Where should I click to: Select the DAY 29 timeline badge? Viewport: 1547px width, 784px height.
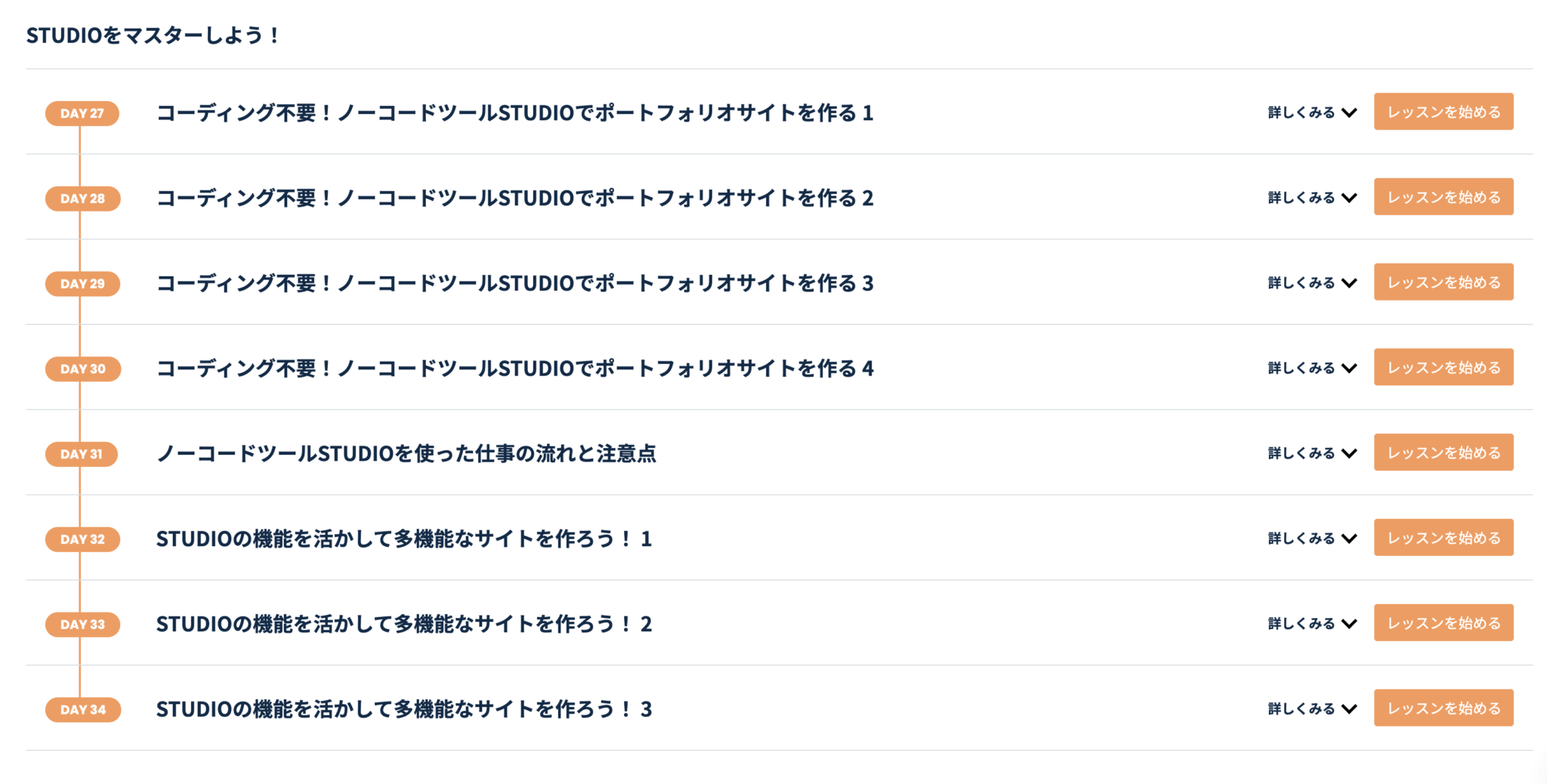coord(82,284)
